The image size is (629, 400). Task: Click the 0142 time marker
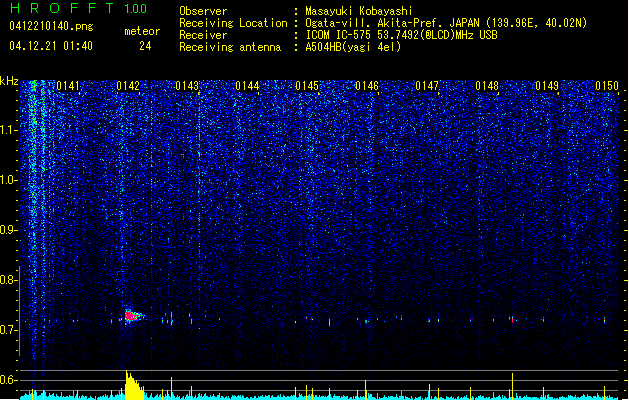point(128,86)
